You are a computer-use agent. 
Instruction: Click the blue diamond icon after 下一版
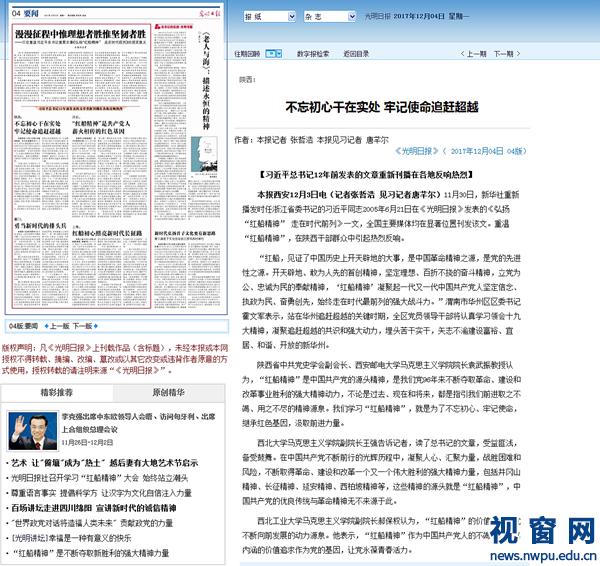96,326
